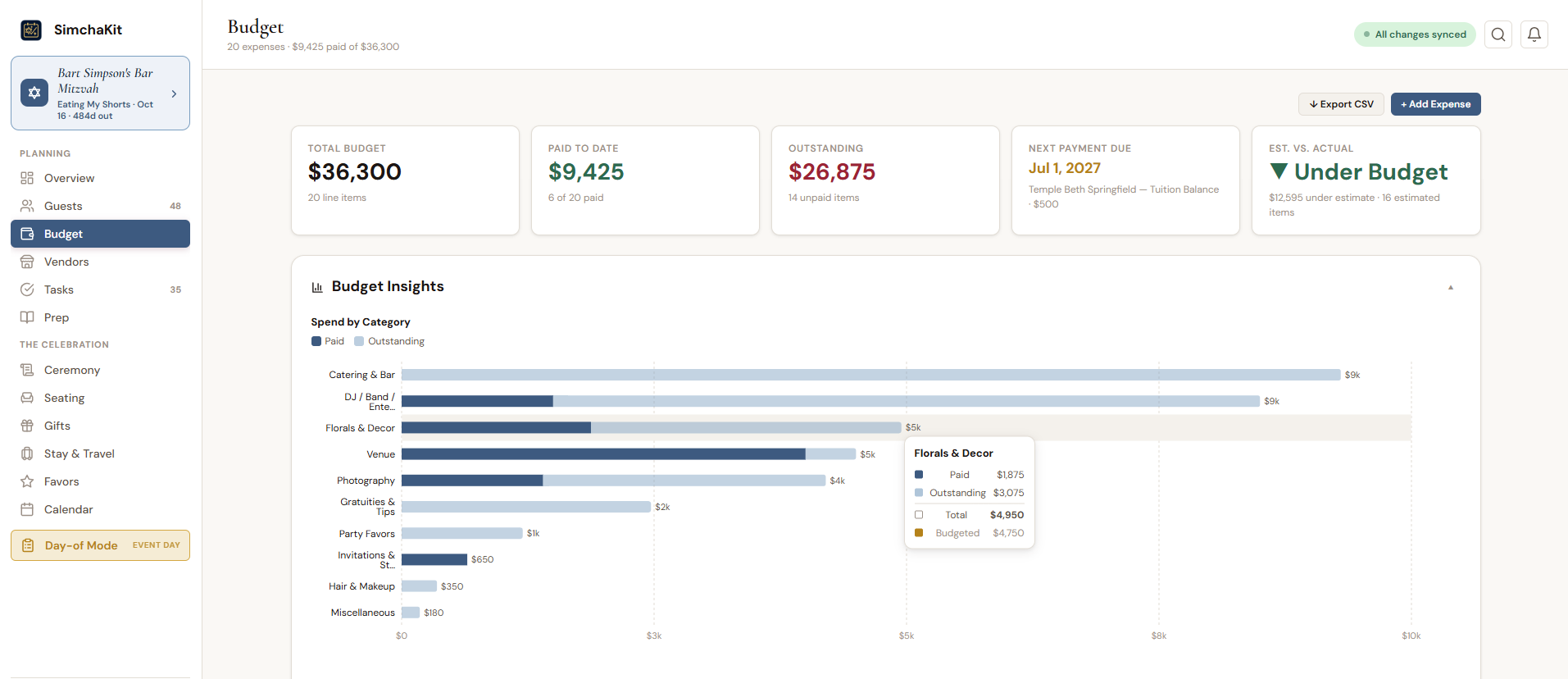
Task: Toggle the Outstanding legend swatch
Action: tap(359, 341)
